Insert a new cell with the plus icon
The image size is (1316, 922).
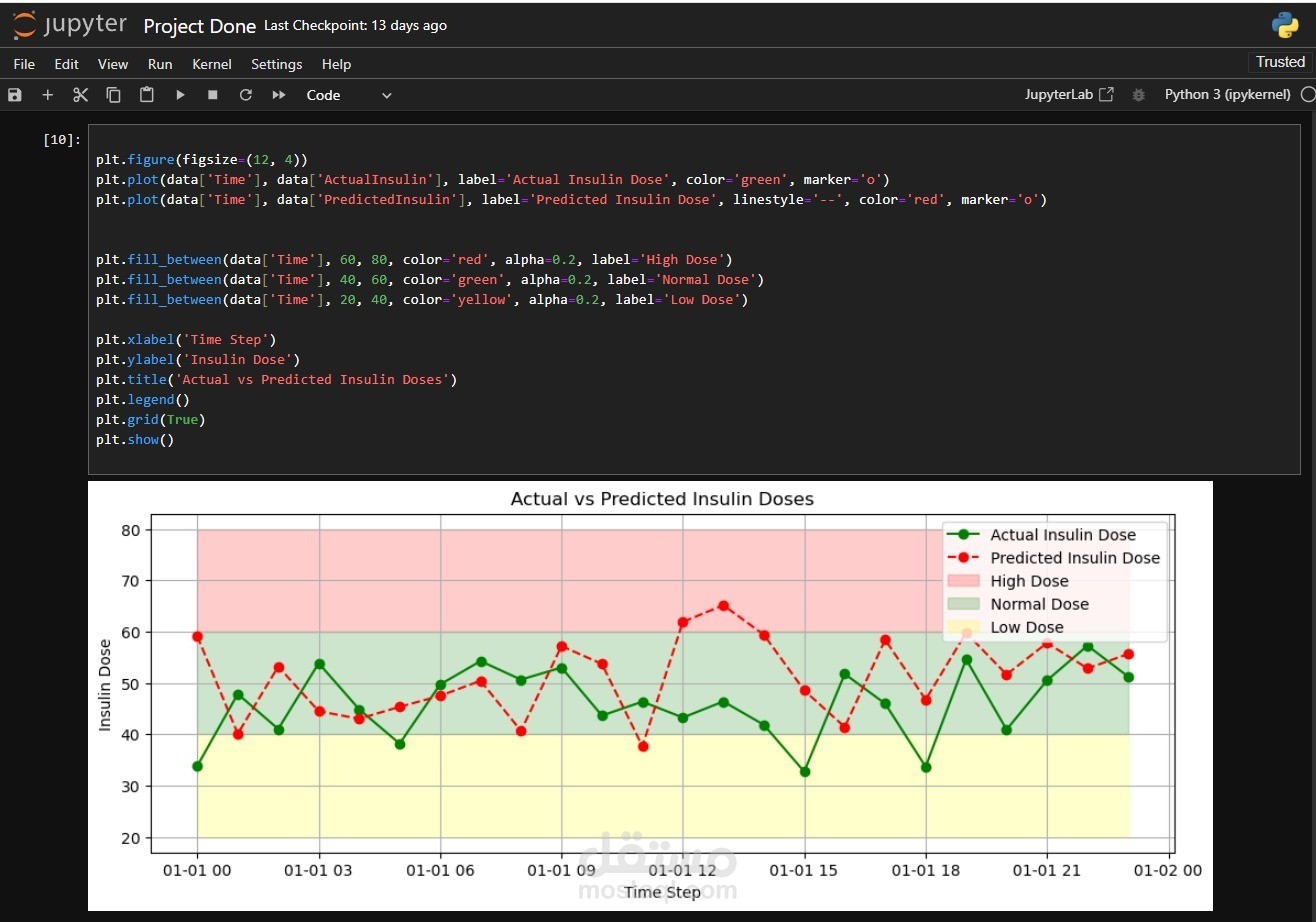tap(47, 94)
